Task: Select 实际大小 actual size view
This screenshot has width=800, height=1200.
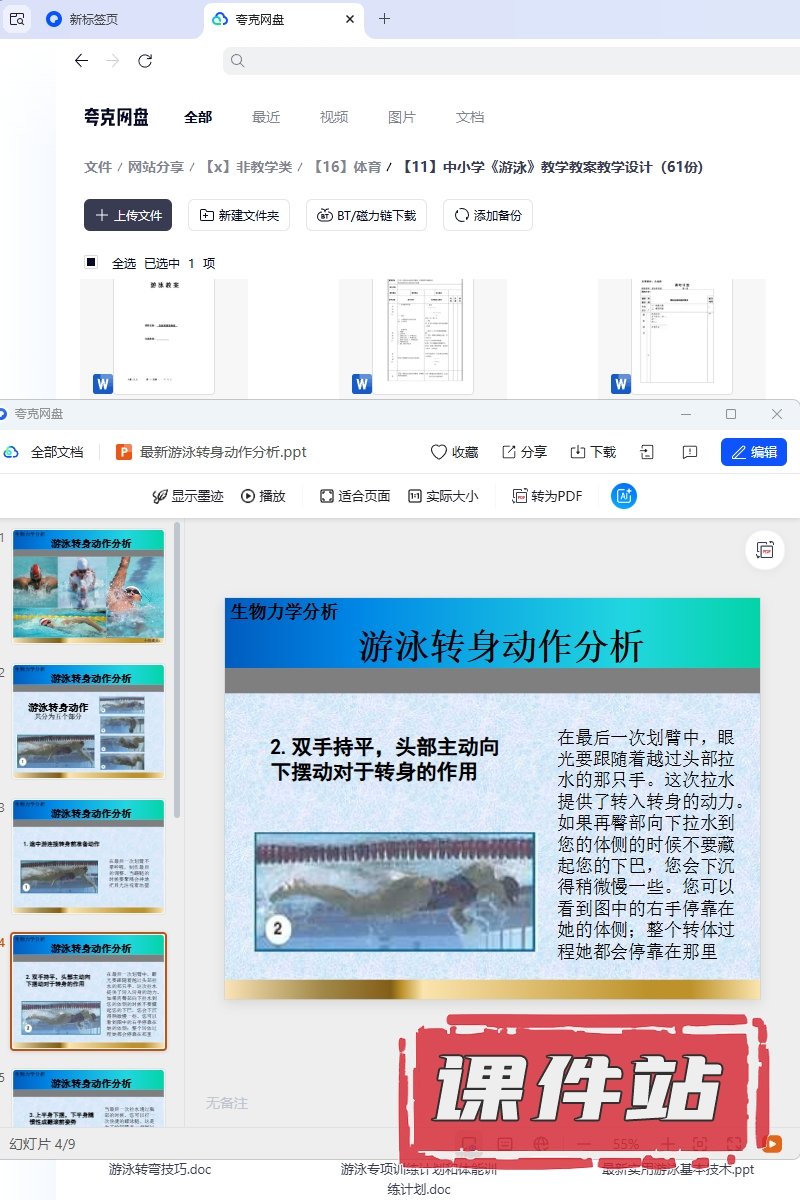Action: pos(442,496)
